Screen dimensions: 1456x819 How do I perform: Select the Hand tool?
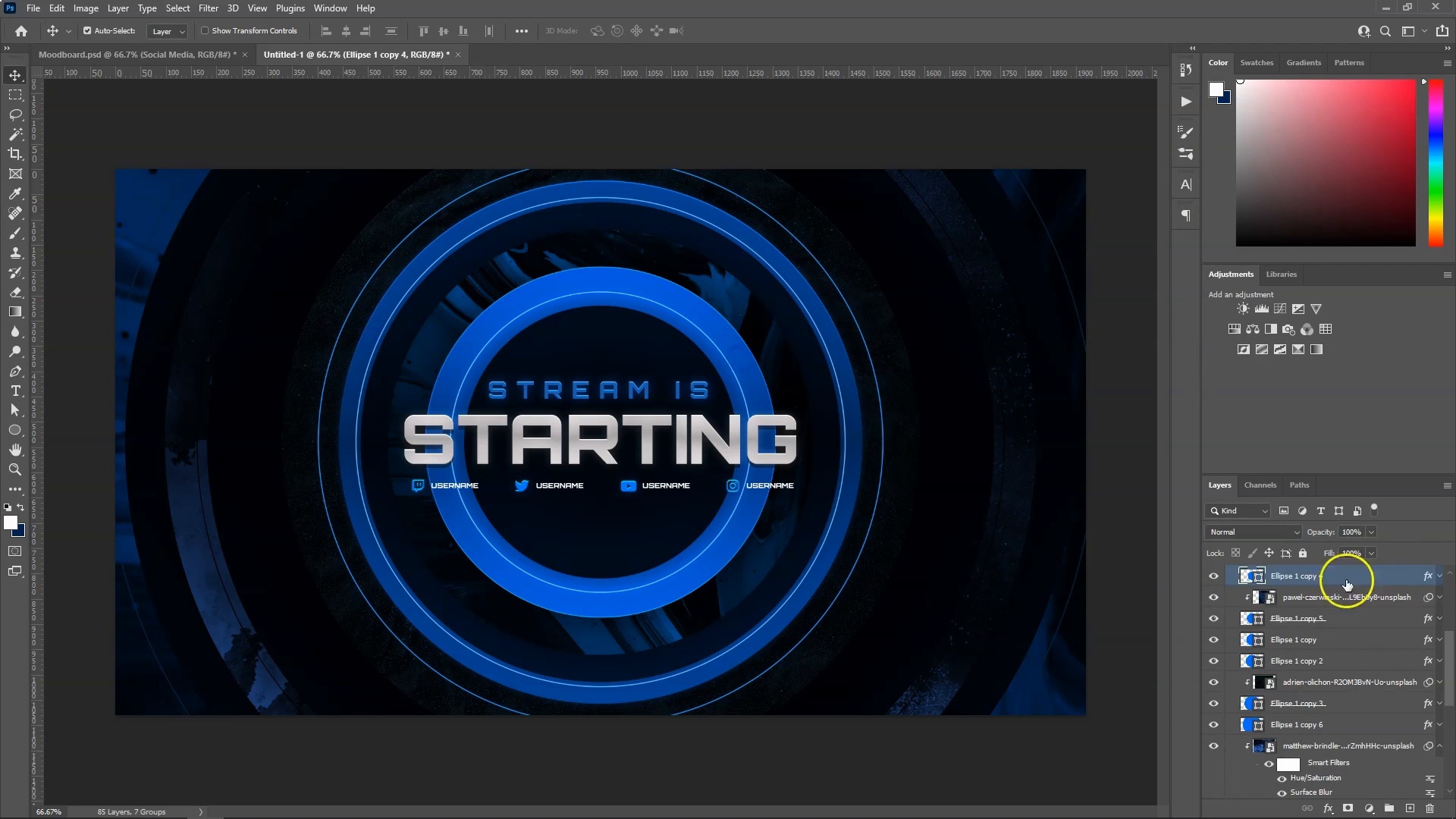[x=15, y=450]
